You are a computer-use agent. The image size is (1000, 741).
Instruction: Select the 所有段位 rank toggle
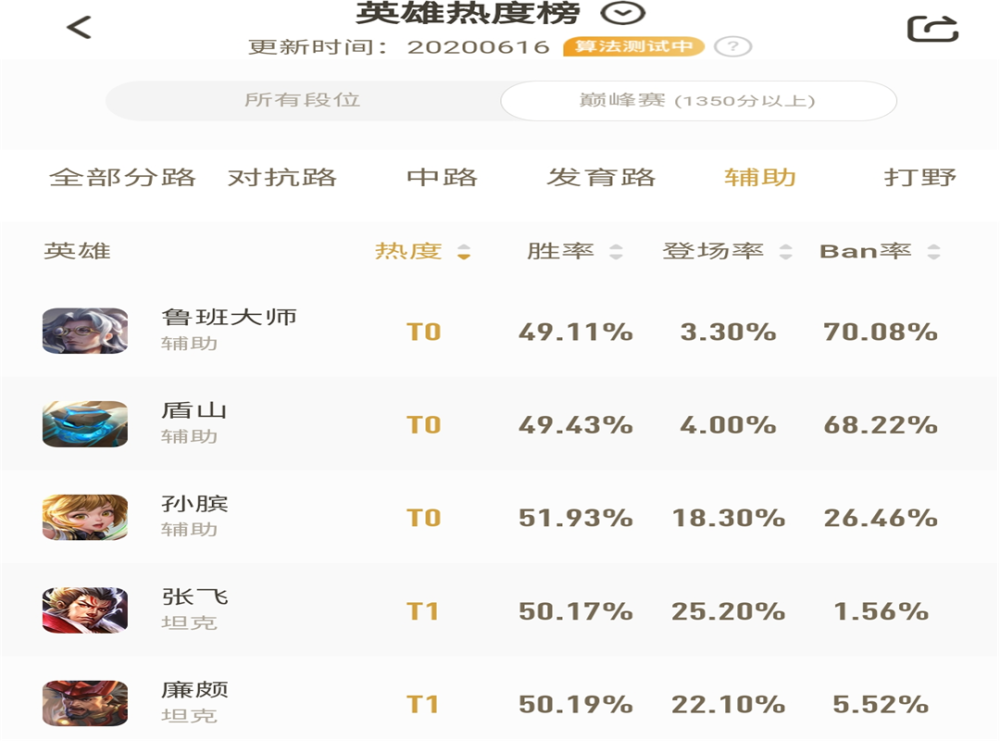tap(302, 100)
